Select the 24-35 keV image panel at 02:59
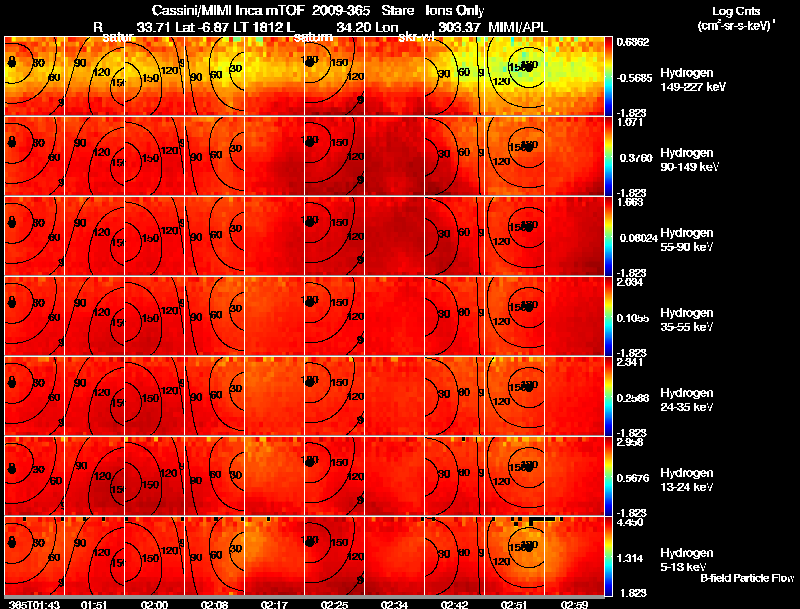Viewport: 800px width, 609px height. (x=574, y=396)
